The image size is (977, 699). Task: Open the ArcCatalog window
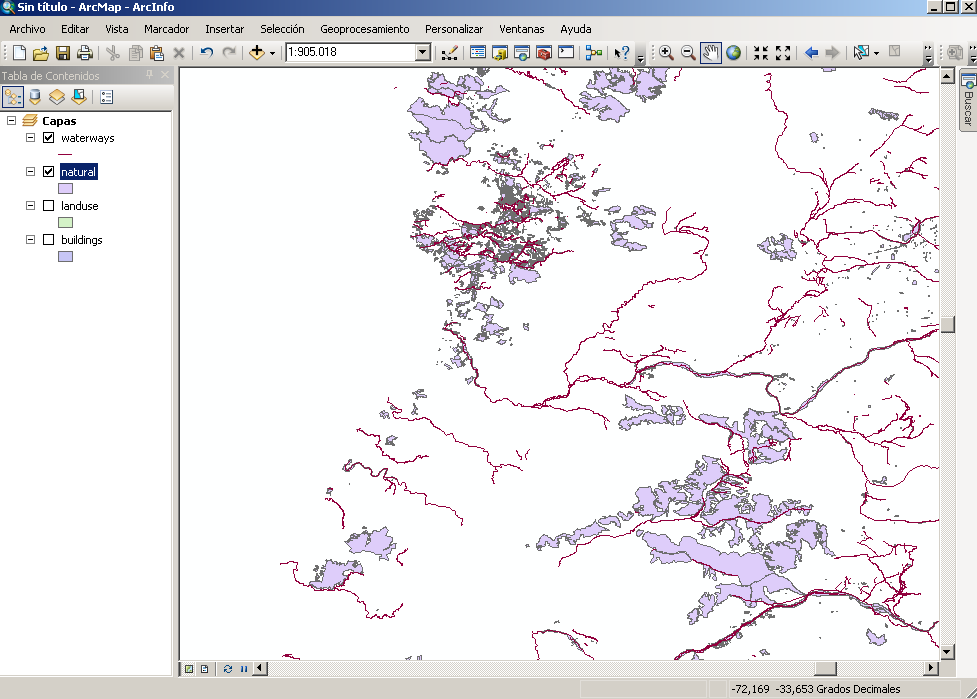coord(499,53)
